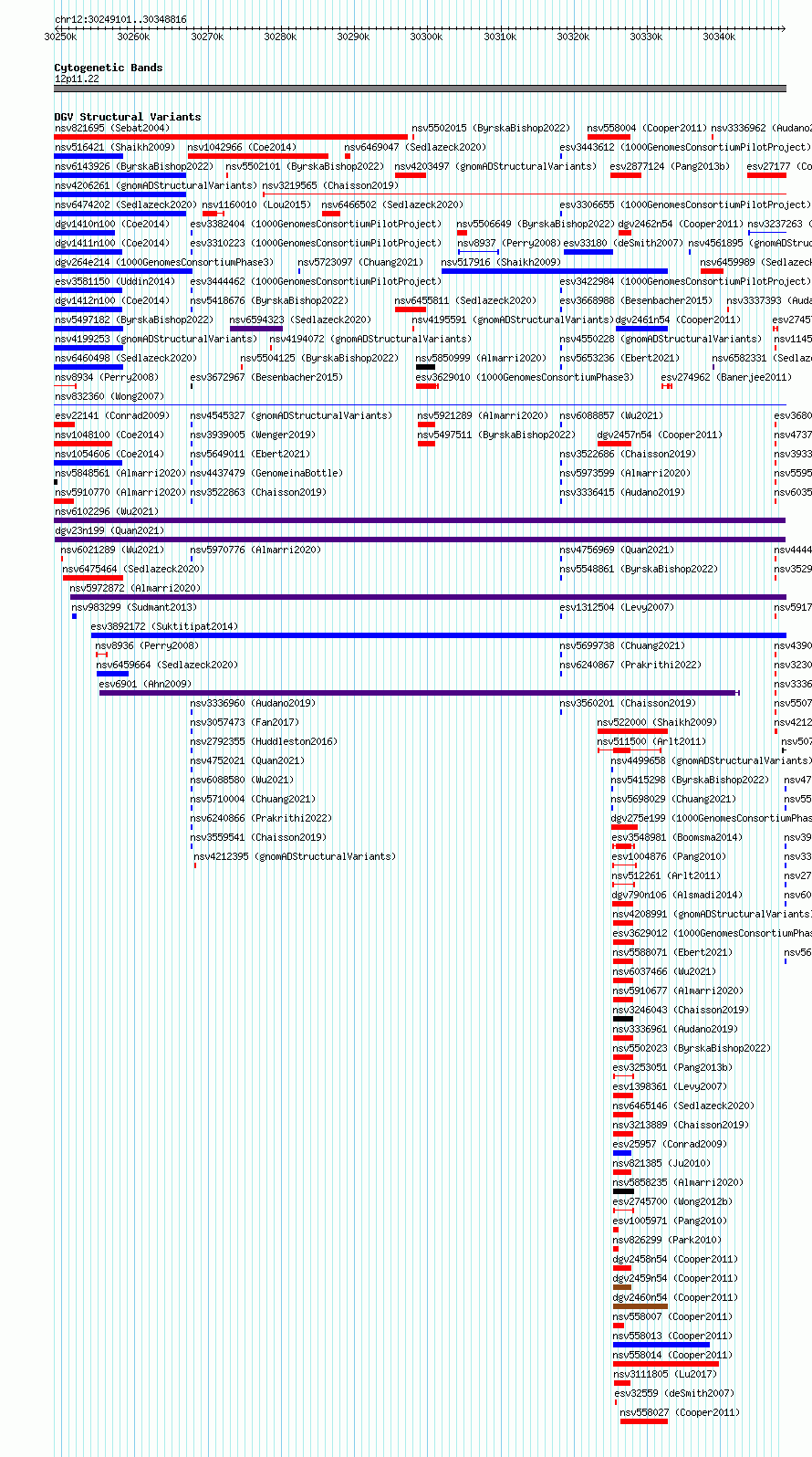Open the esv3581150 (Uddin2014) variant
This screenshot has width=812, height=1457.
(114, 281)
